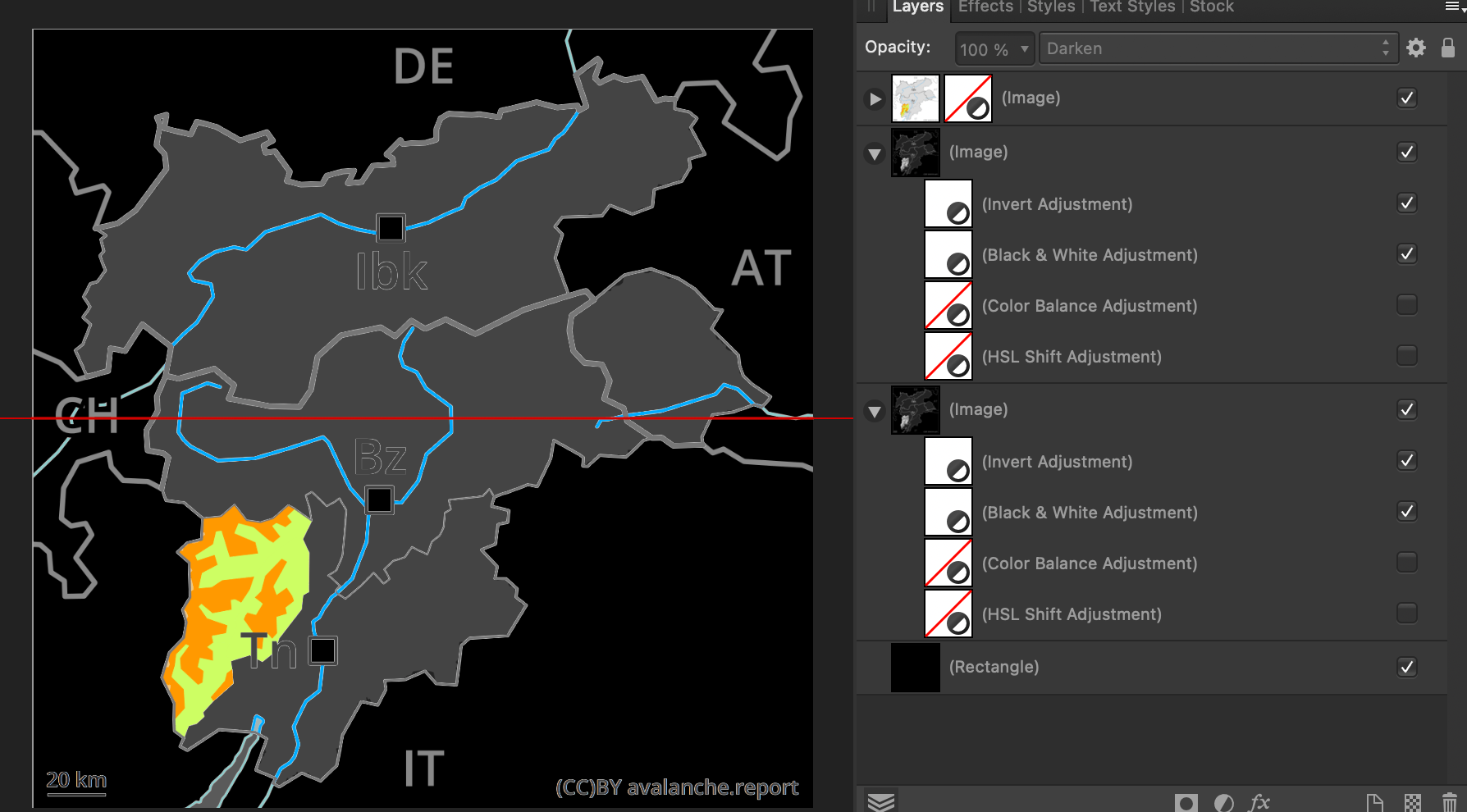Image resolution: width=1467 pixels, height=812 pixels.
Task: Select the top "(Image)" layer name beside the mask
Action: [x=1031, y=98]
